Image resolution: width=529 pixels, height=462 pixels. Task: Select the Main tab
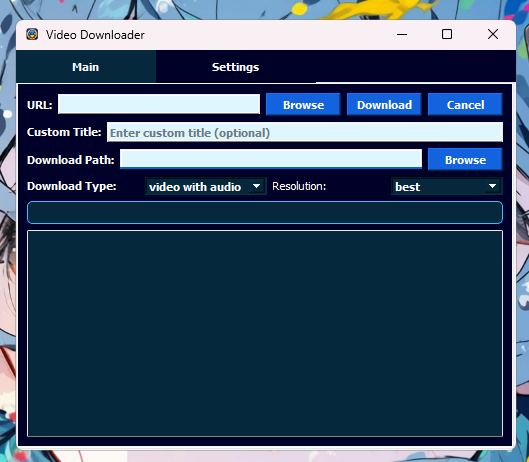coord(86,67)
